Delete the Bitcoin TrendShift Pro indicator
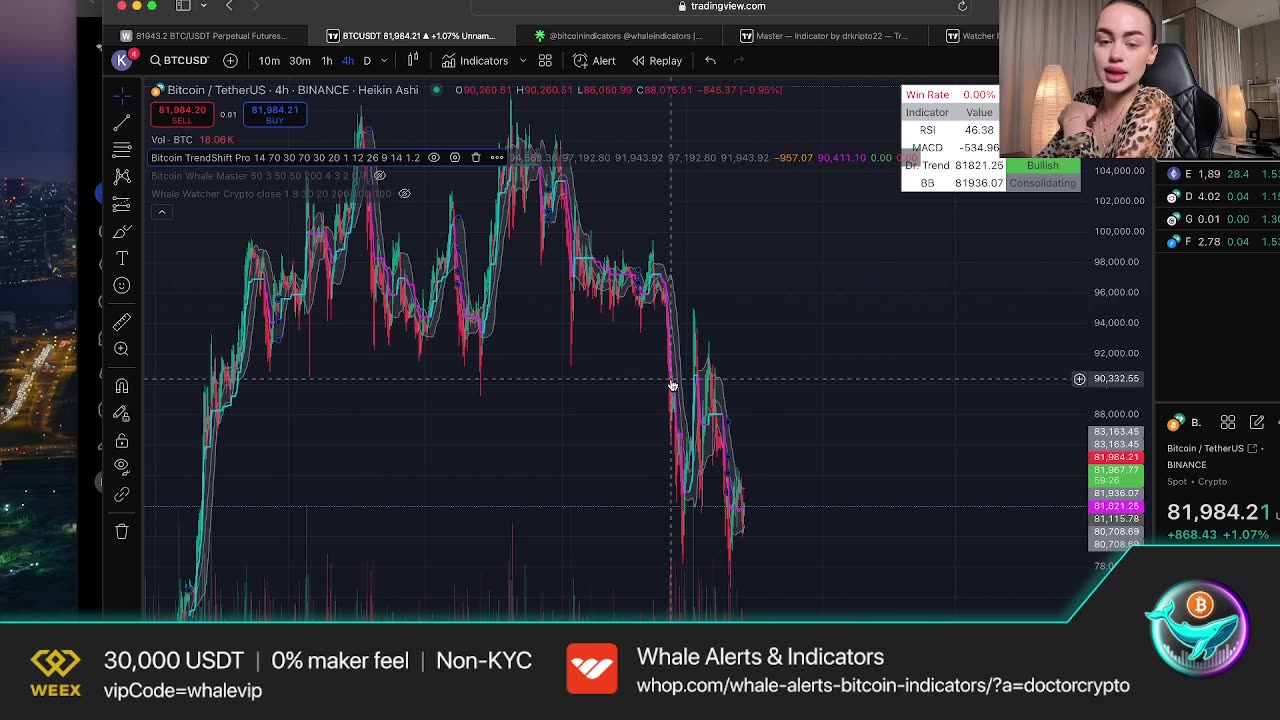 point(476,158)
